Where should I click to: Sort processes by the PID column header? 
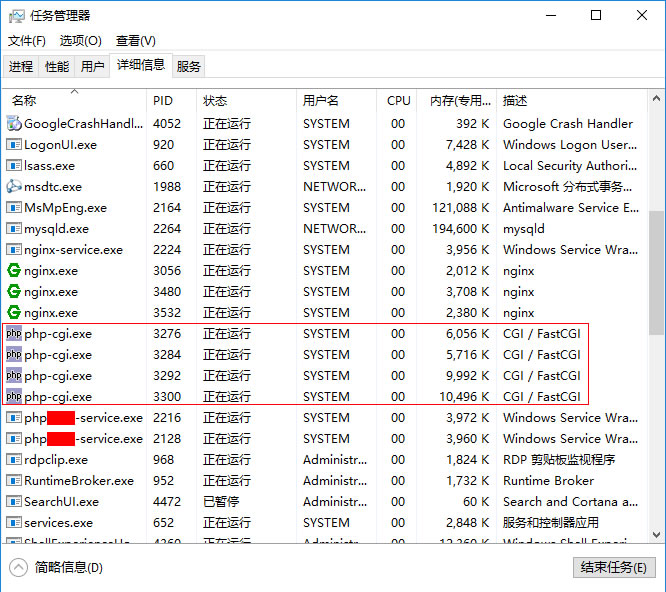coord(163,101)
